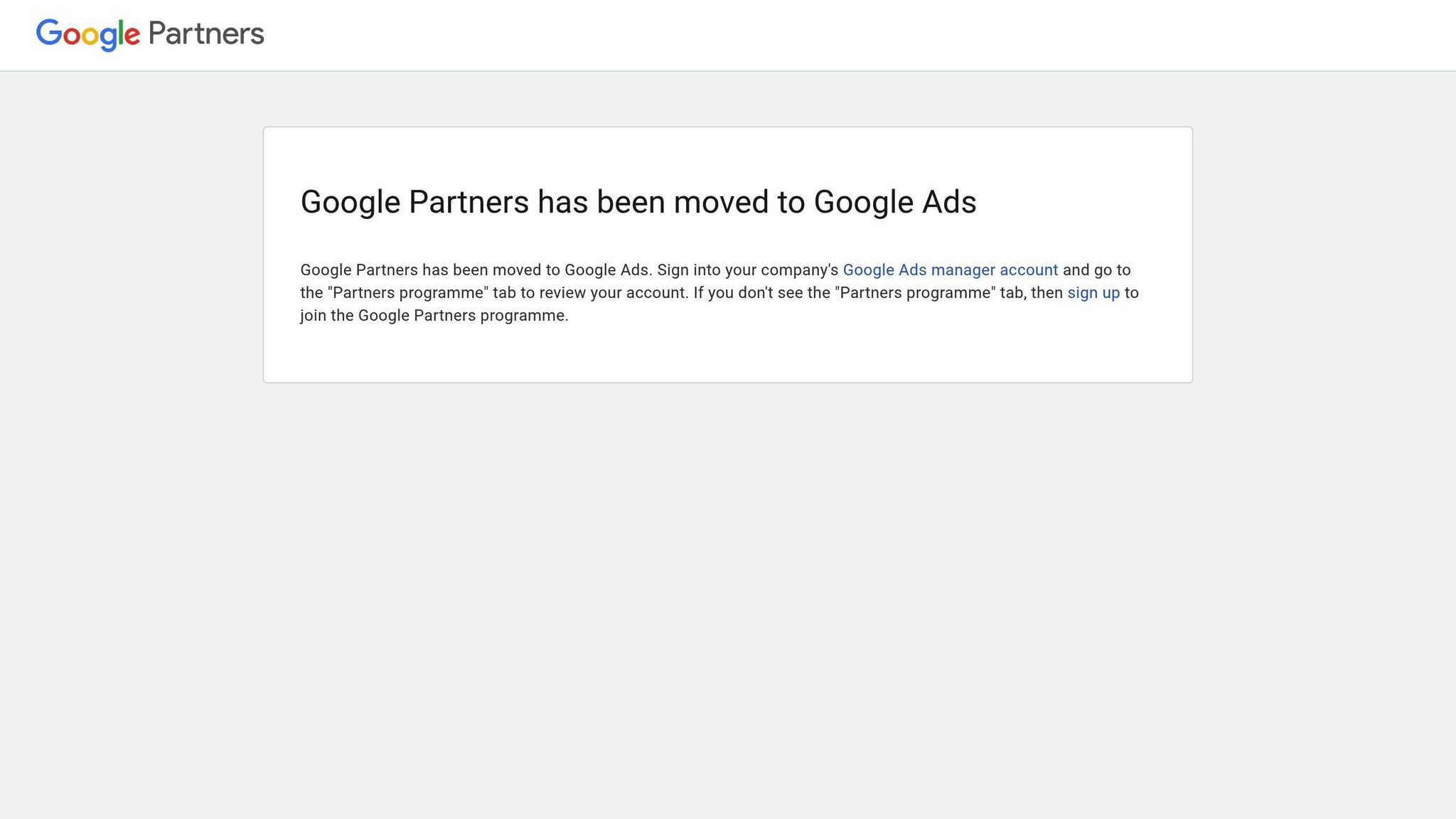This screenshot has height=819, width=1456.
Task: Open the Google Ads manager account link
Action: pyautogui.click(x=950, y=270)
